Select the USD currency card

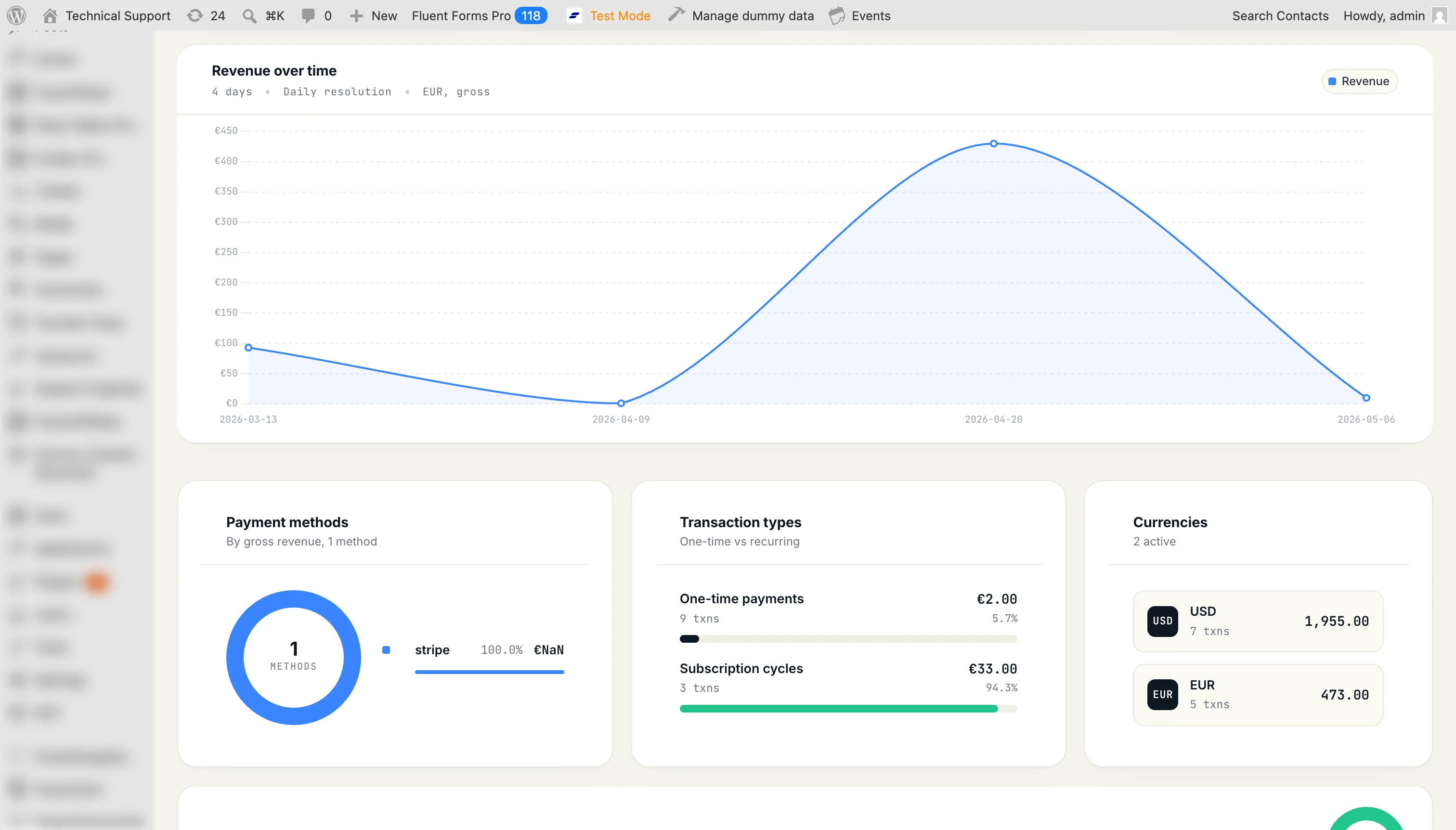click(1258, 621)
